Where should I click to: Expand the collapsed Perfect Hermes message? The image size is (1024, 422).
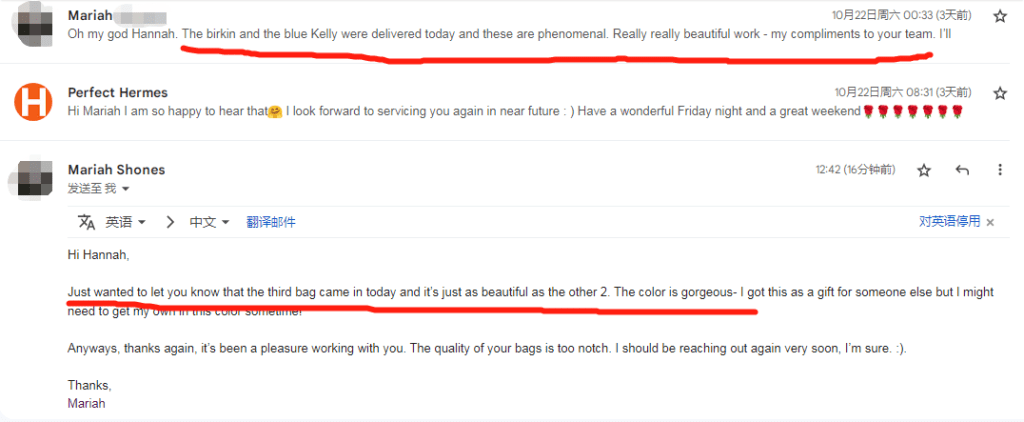point(500,110)
